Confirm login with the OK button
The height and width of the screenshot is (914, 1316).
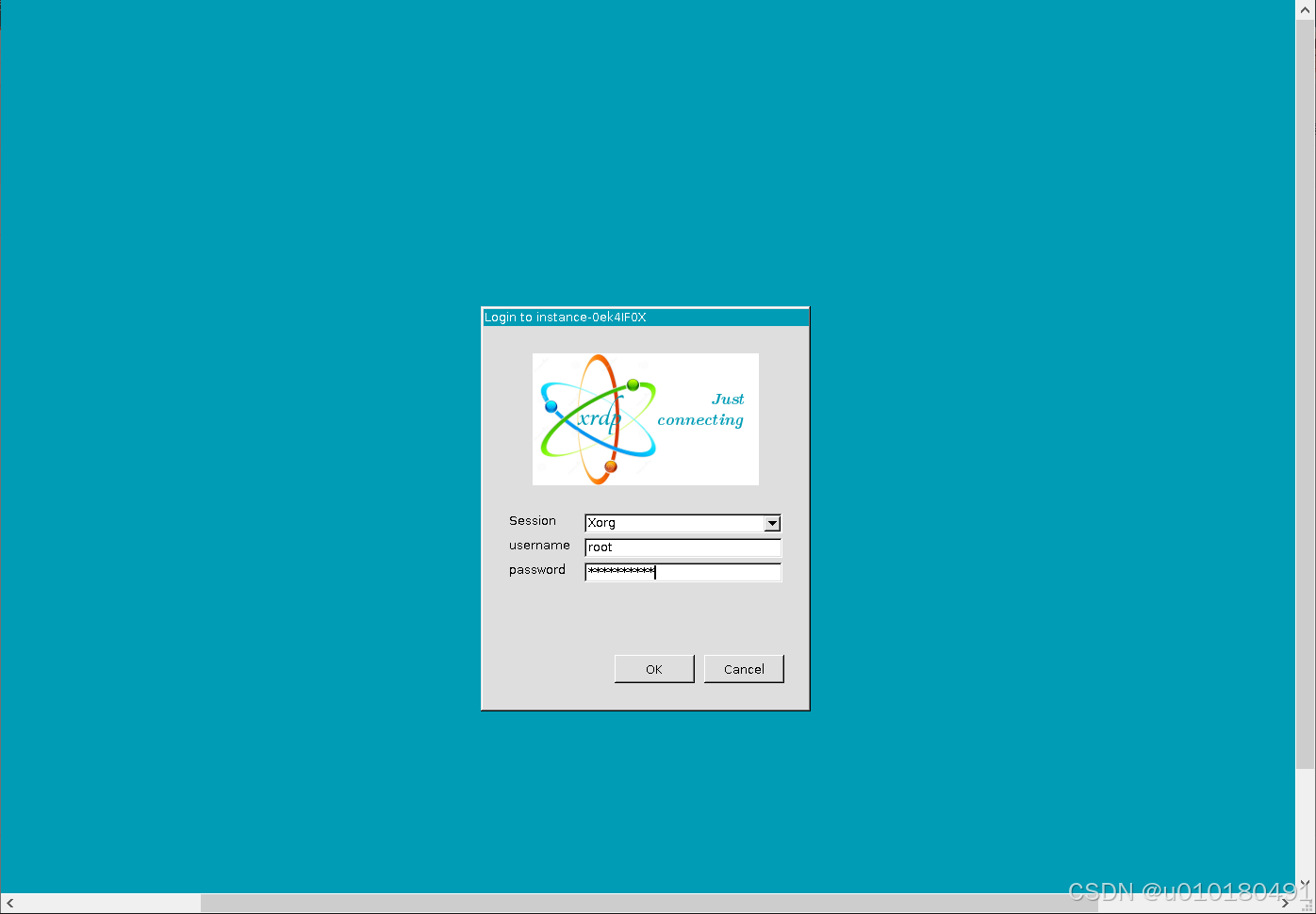coord(654,669)
